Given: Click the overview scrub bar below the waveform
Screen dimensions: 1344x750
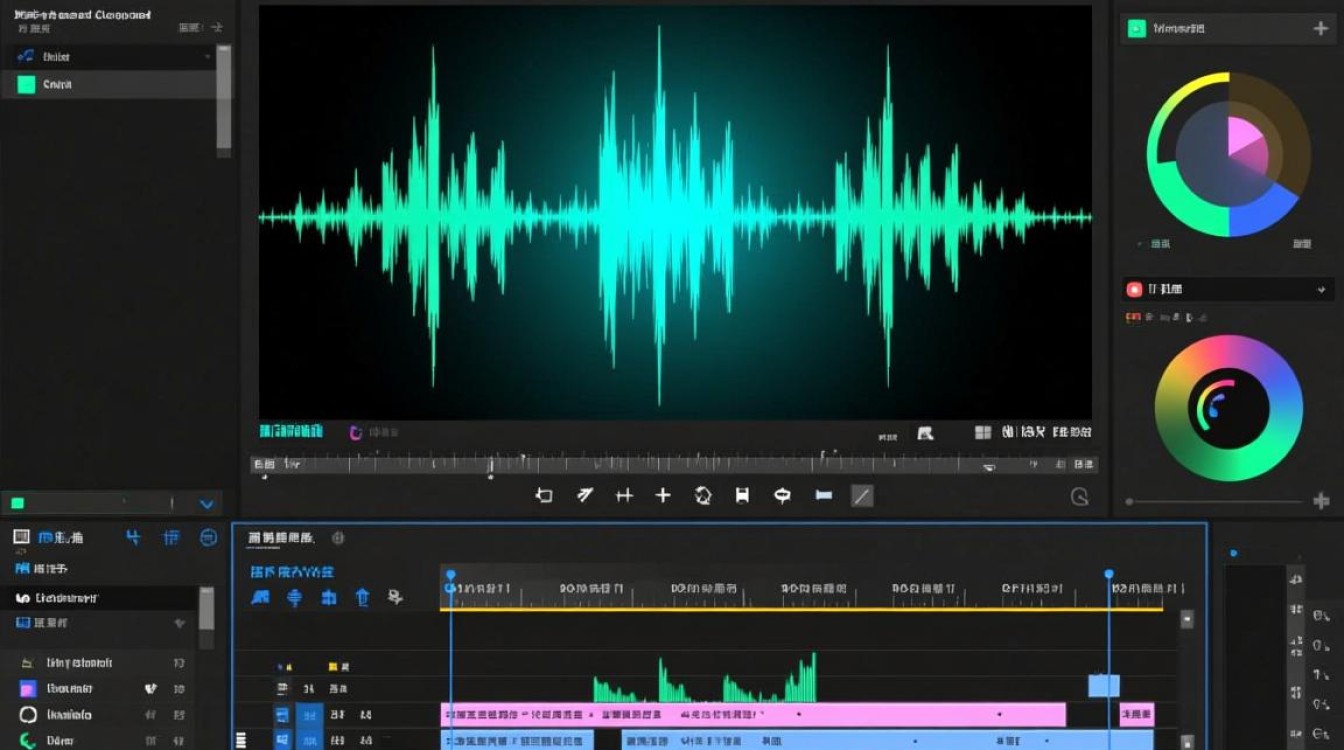Looking at the screenshot, I should [674, 465].
